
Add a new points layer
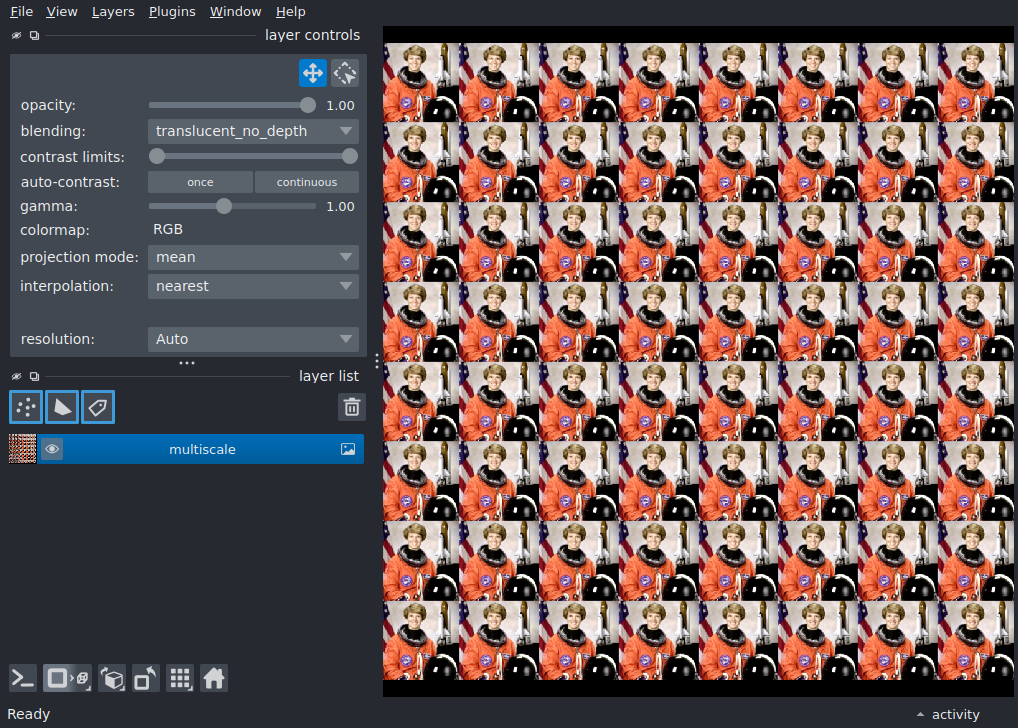point(26,407)
